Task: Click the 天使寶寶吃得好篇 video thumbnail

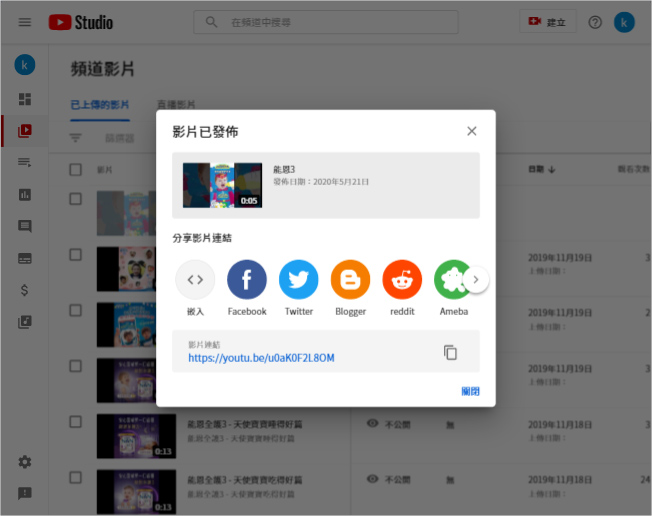Action: (x=136, y=491)
